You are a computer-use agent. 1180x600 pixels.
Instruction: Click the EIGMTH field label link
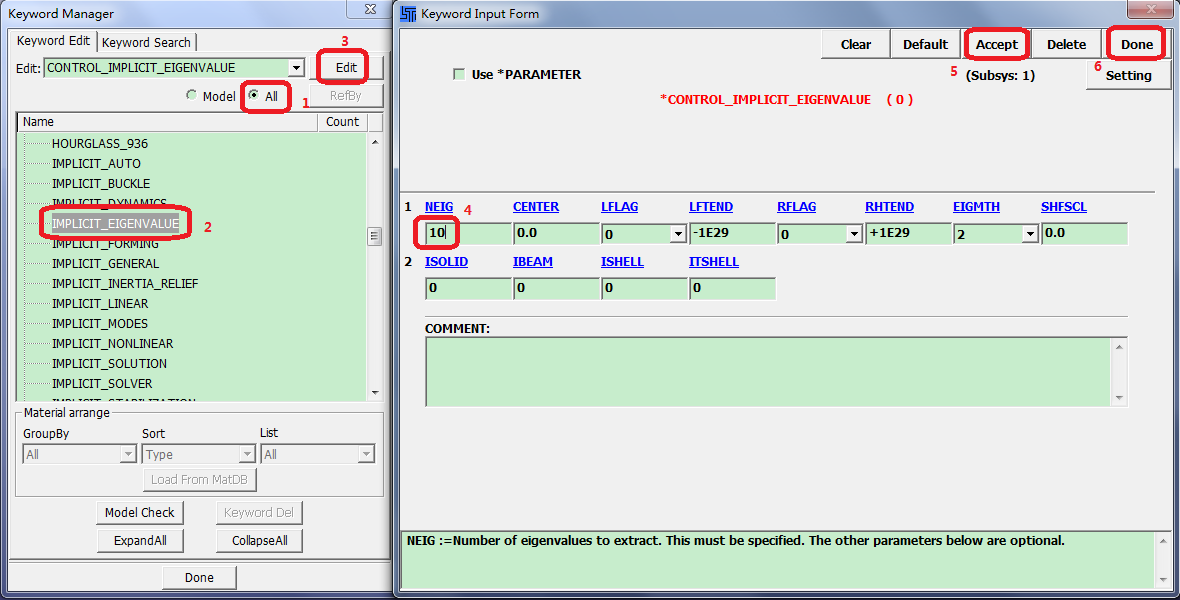tap(976, 207)
